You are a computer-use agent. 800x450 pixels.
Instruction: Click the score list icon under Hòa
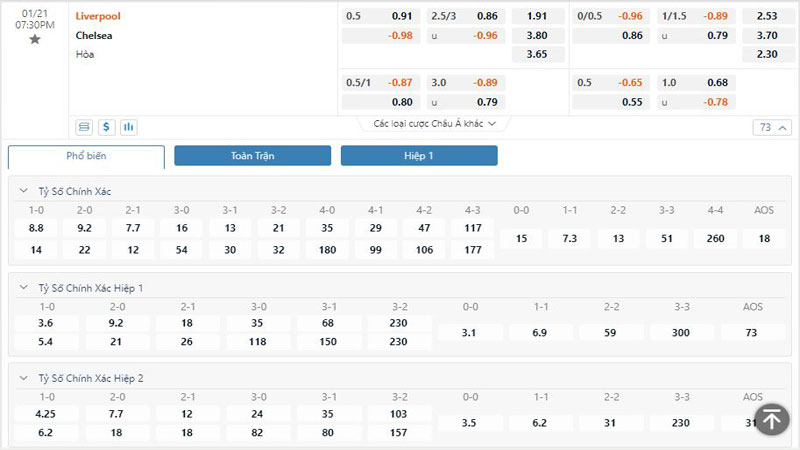pos(84,127)
